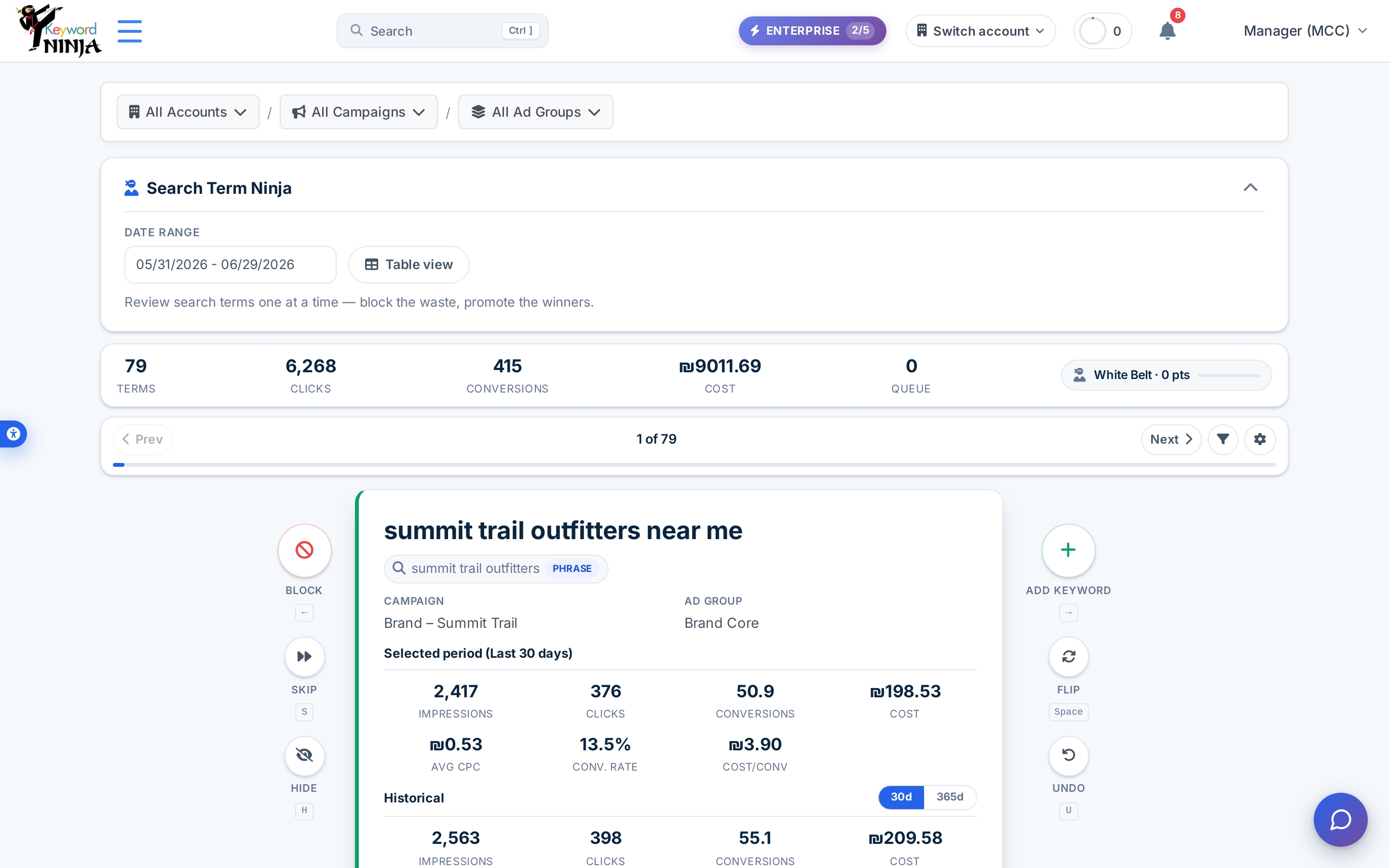Image resolution: width=1389 pixels, height=868 pixels.
Task: Click the ENTERPRISE 2/5 plan button
Action: point(812,31)
